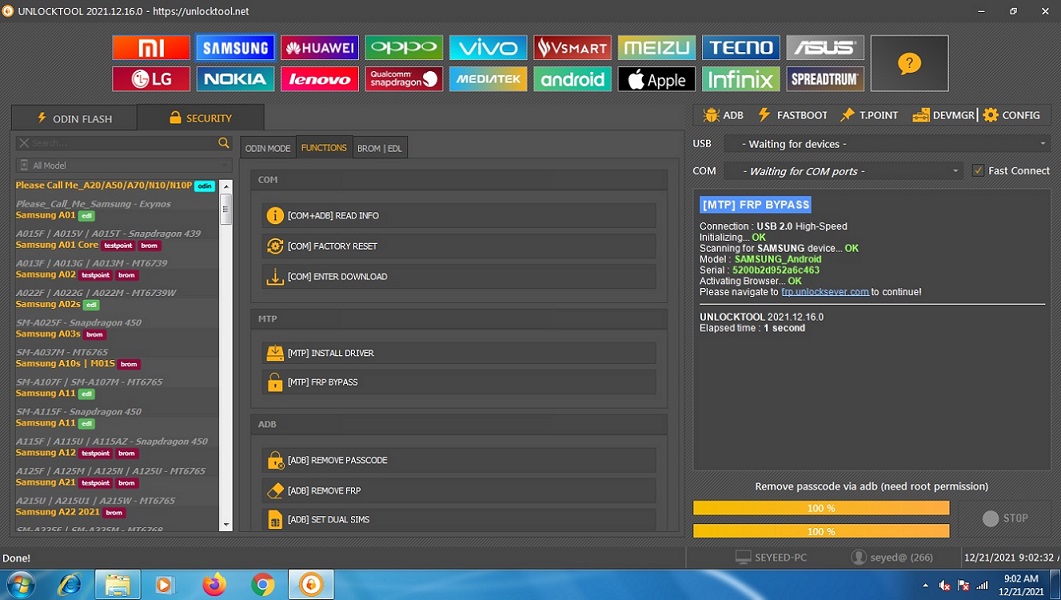Select the Apple brand icon
Viewport: 1061px width, 600px height.
656,79
